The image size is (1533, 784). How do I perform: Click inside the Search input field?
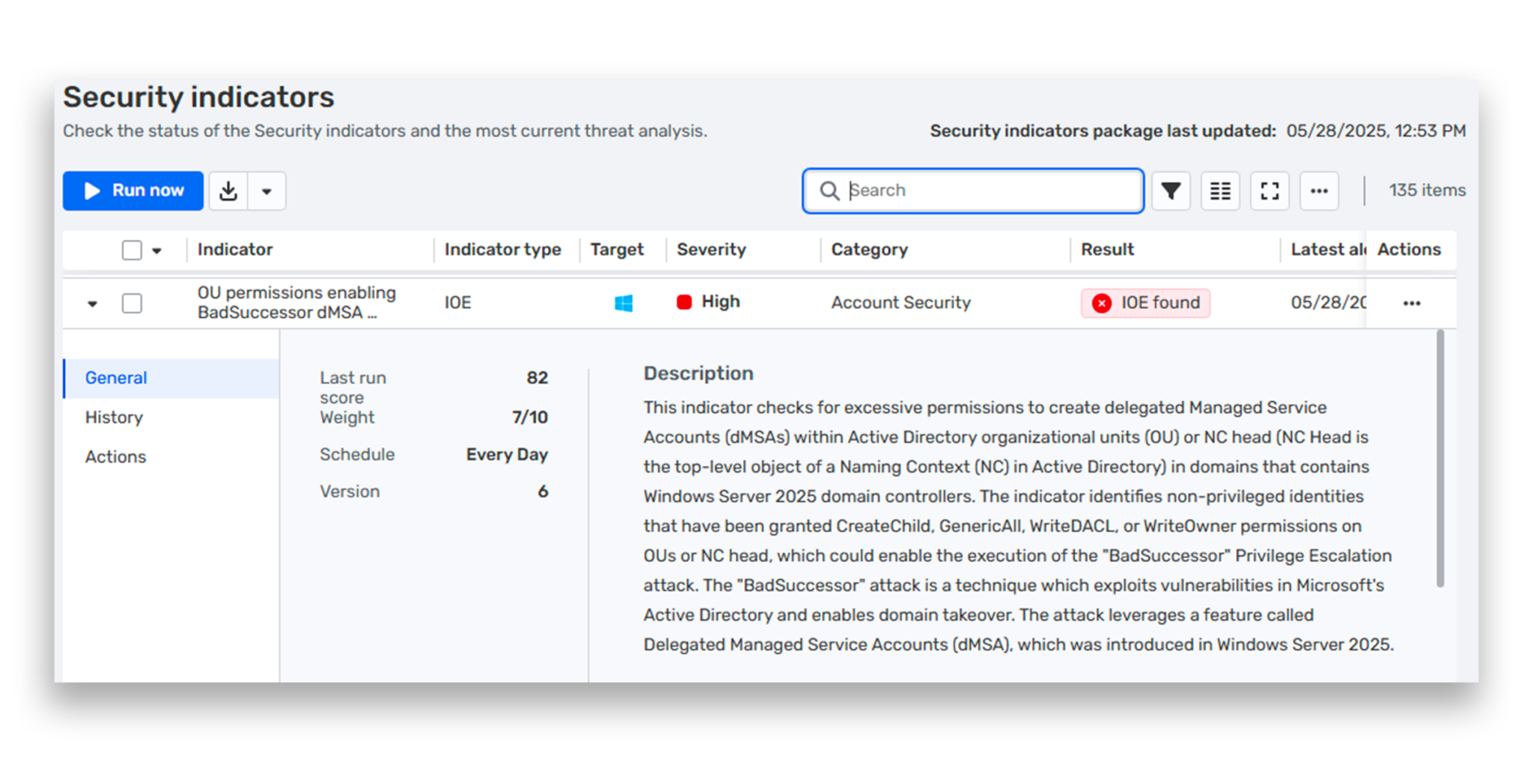[x=973, y=191]
